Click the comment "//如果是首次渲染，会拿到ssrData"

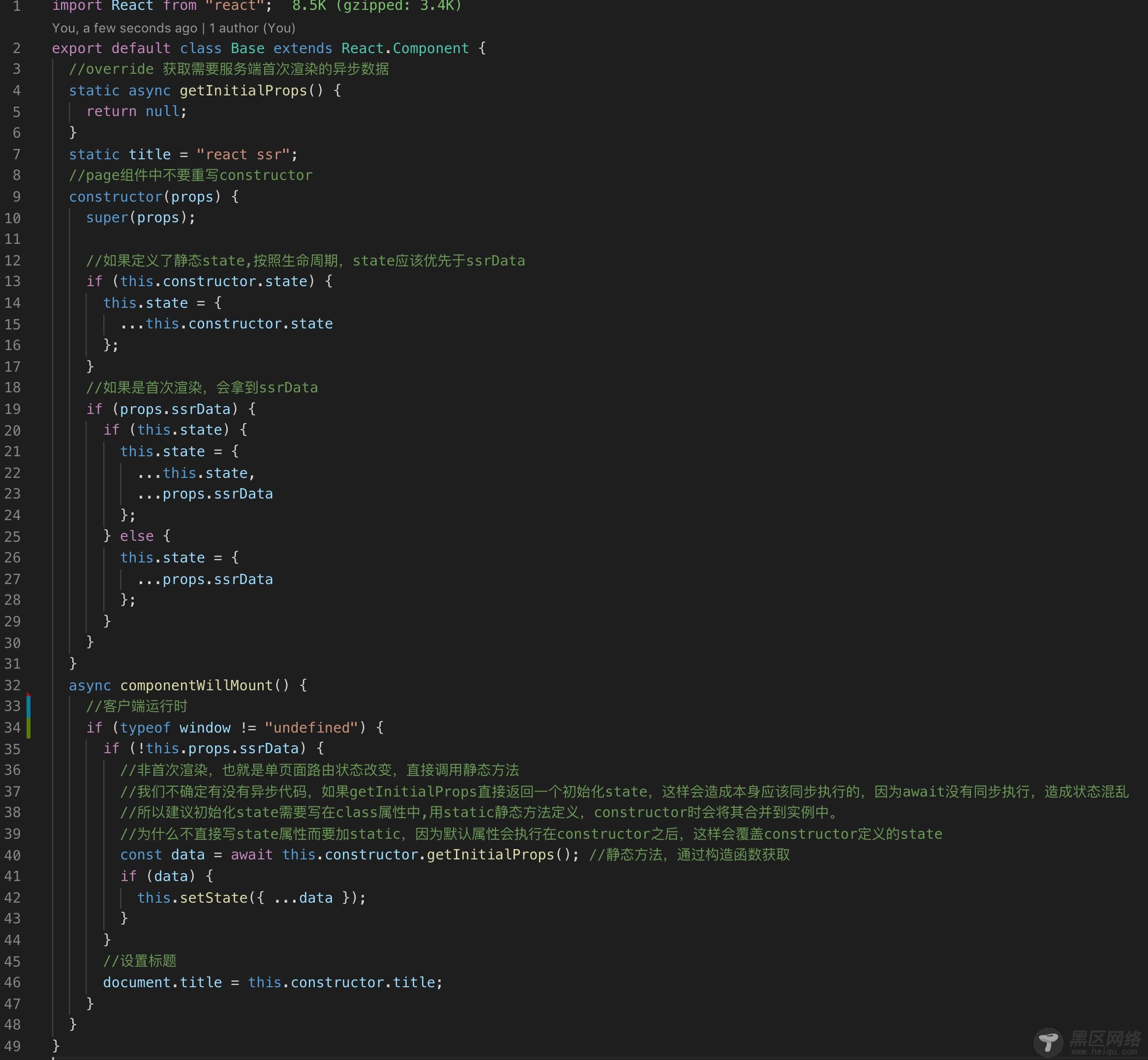pos(202,387)
